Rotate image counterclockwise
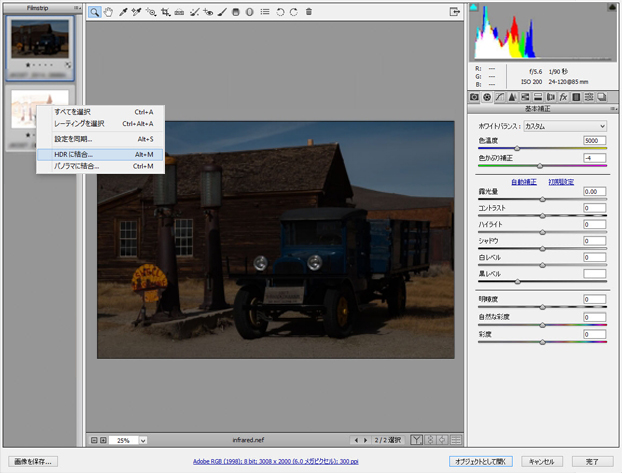622x473 pixels. [x=280, y=12]
